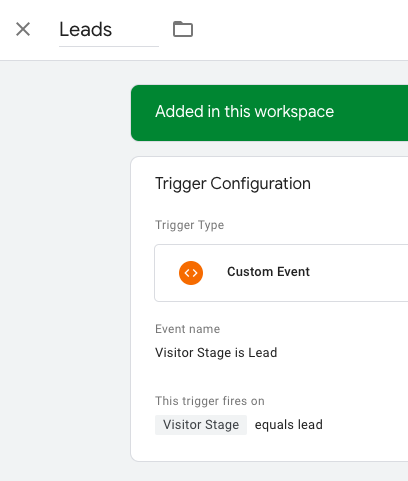Click the 'equals lead' condition text
This screenshot has height=481, width=408.
click(x=289, y=425)
